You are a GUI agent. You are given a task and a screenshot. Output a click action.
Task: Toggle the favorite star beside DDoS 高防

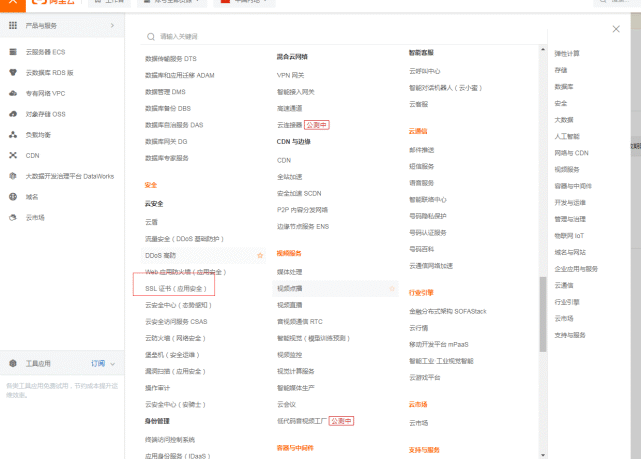click(260, 256)
